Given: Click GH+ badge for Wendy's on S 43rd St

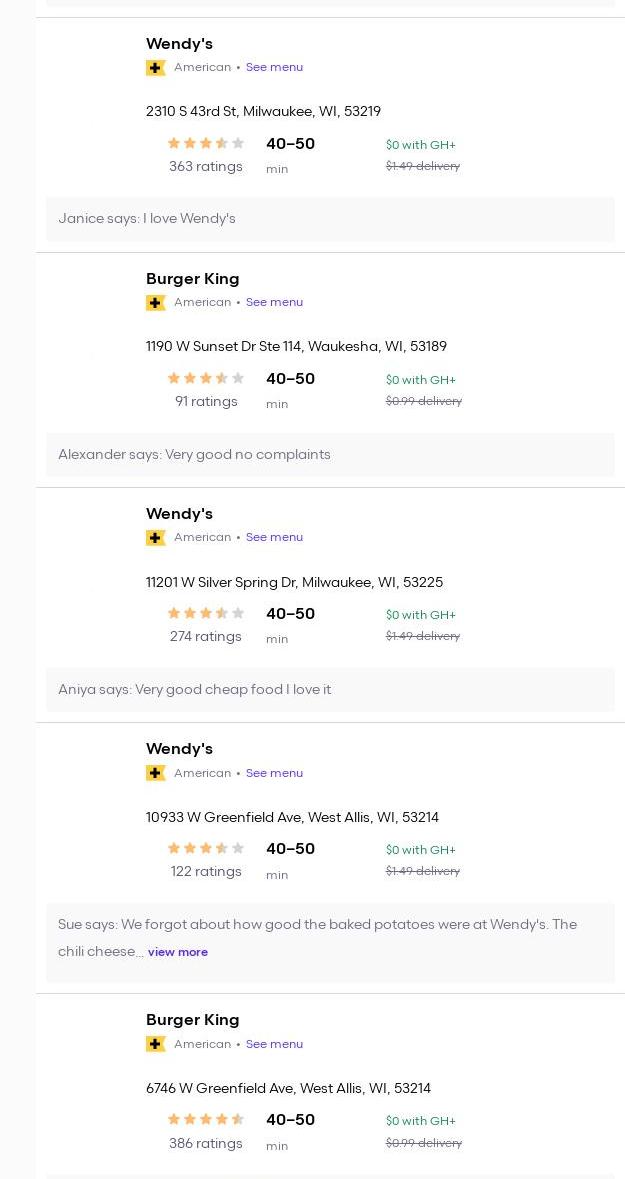Looking at the screenshot, I should click(155, 68).
